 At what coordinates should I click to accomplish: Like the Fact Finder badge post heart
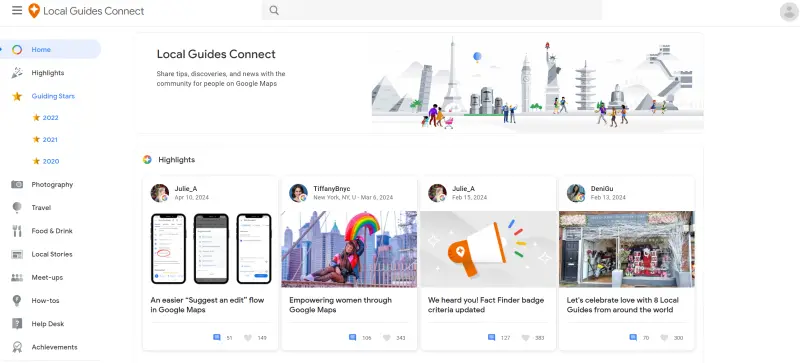pos(526,337)
